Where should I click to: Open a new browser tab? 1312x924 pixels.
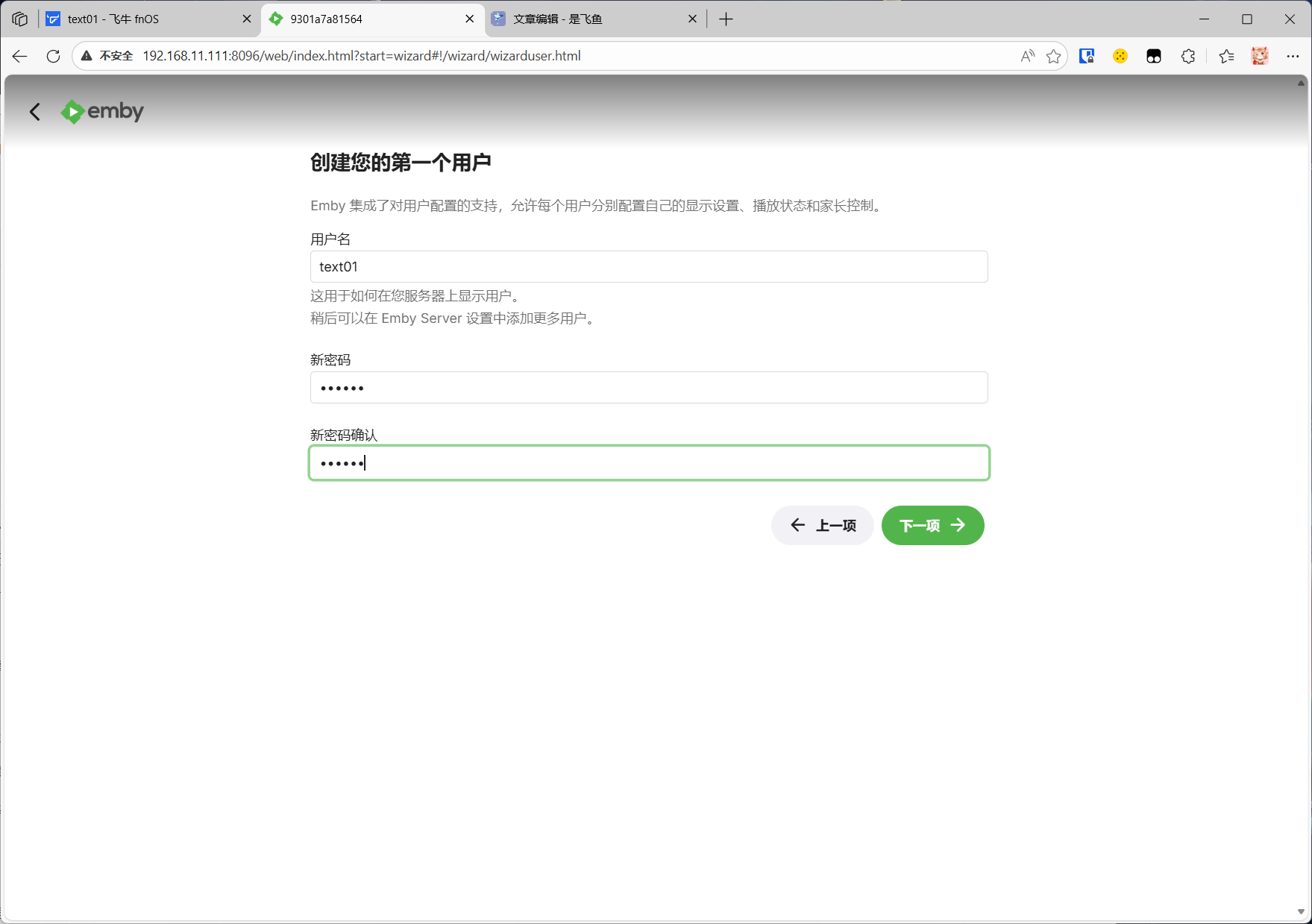tap(726, 19)
